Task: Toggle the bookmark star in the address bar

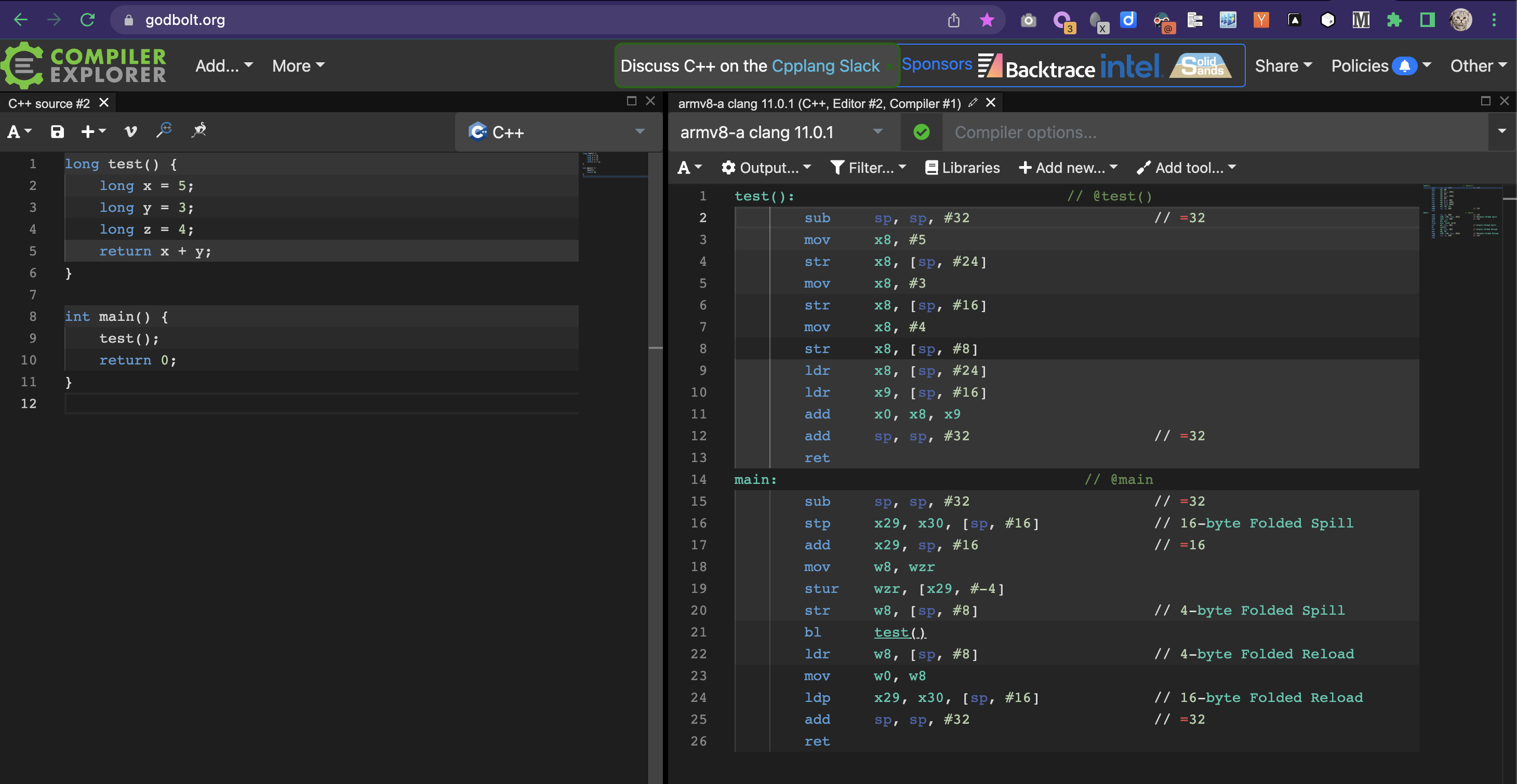Action: [x=987, y=19]
